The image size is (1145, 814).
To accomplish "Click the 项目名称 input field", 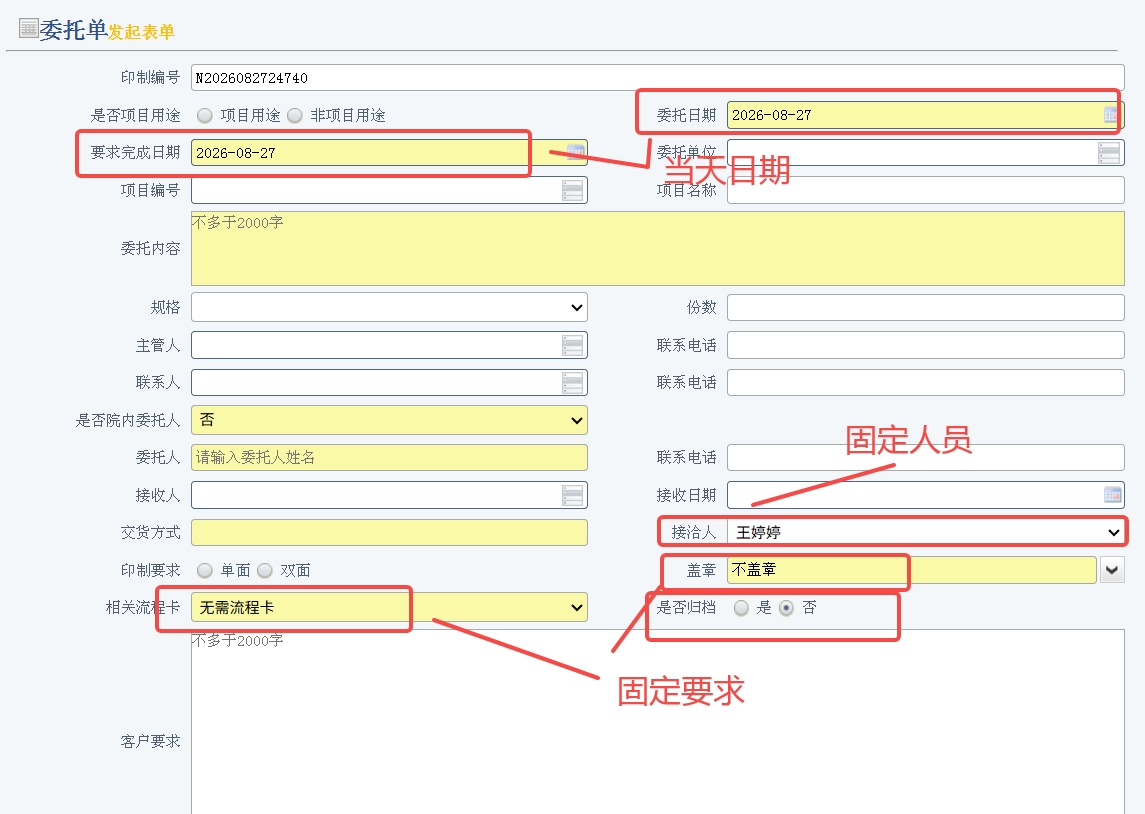I will 925,190.
